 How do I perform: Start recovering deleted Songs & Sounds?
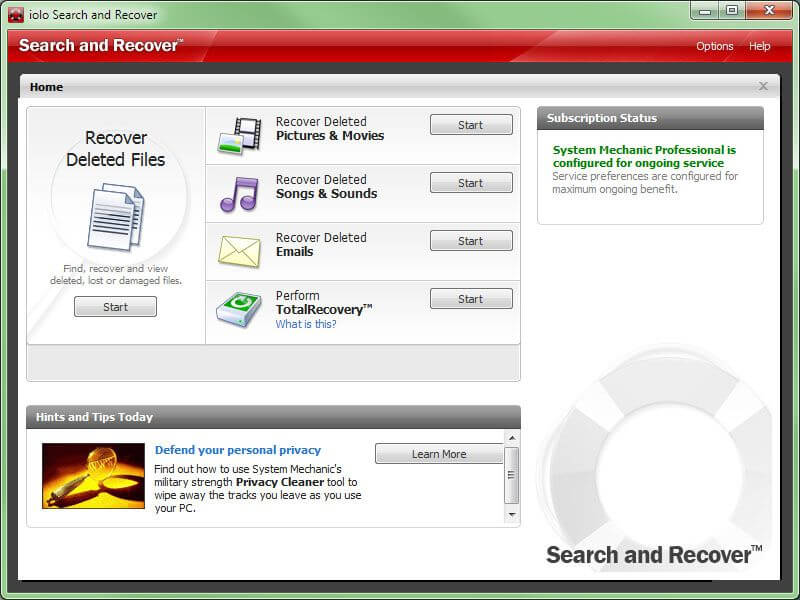[471, 183]
